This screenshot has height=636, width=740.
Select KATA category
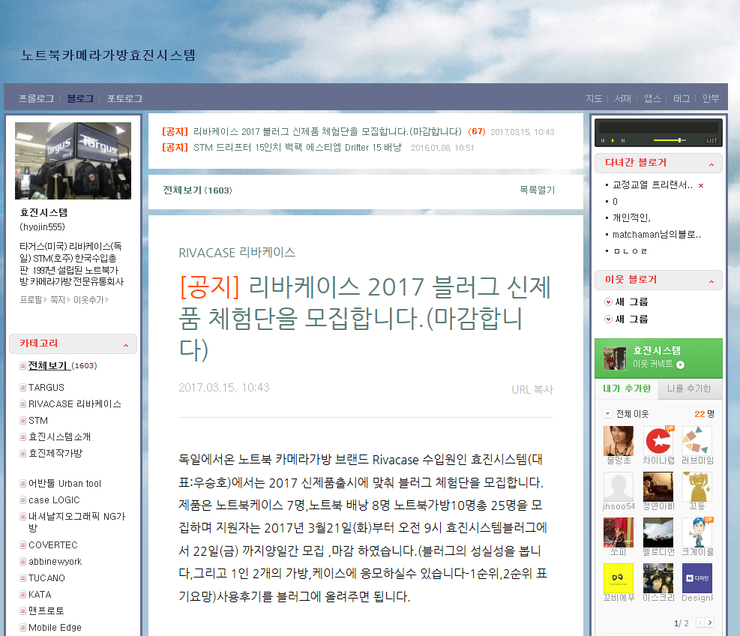coord(40,594)
